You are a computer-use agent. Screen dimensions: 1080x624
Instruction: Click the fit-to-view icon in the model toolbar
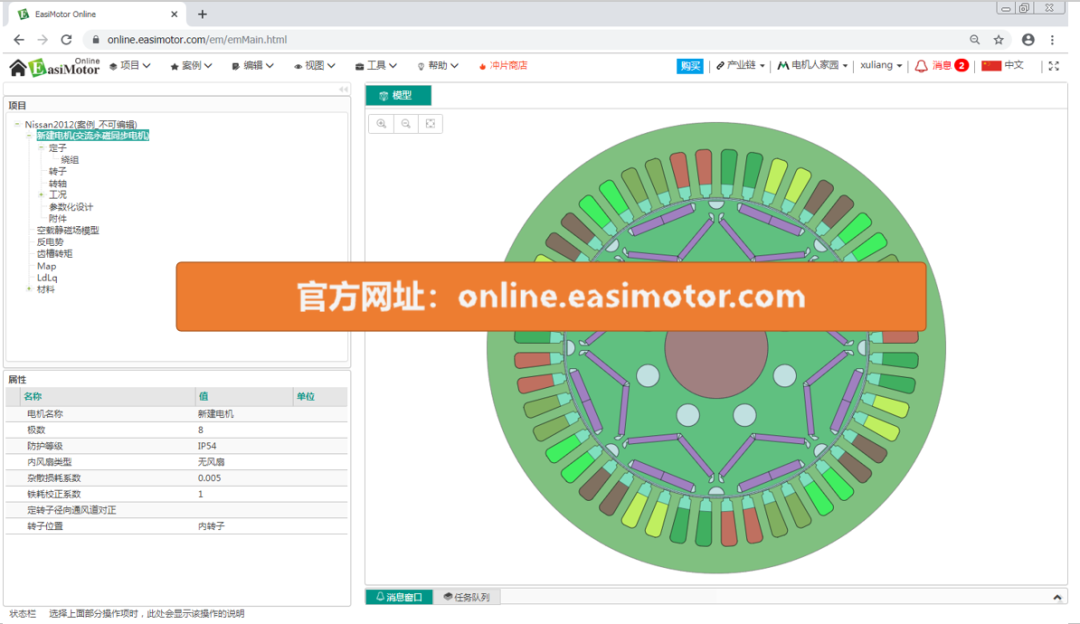point(430,123)
